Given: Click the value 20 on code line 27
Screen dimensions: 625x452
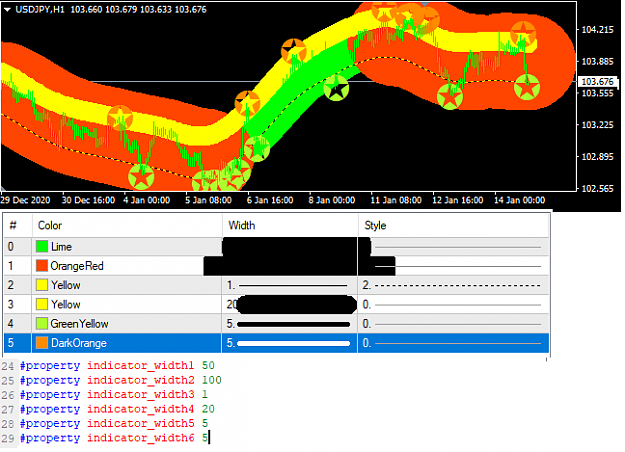Looking at the screenshot, I should 208,409.
